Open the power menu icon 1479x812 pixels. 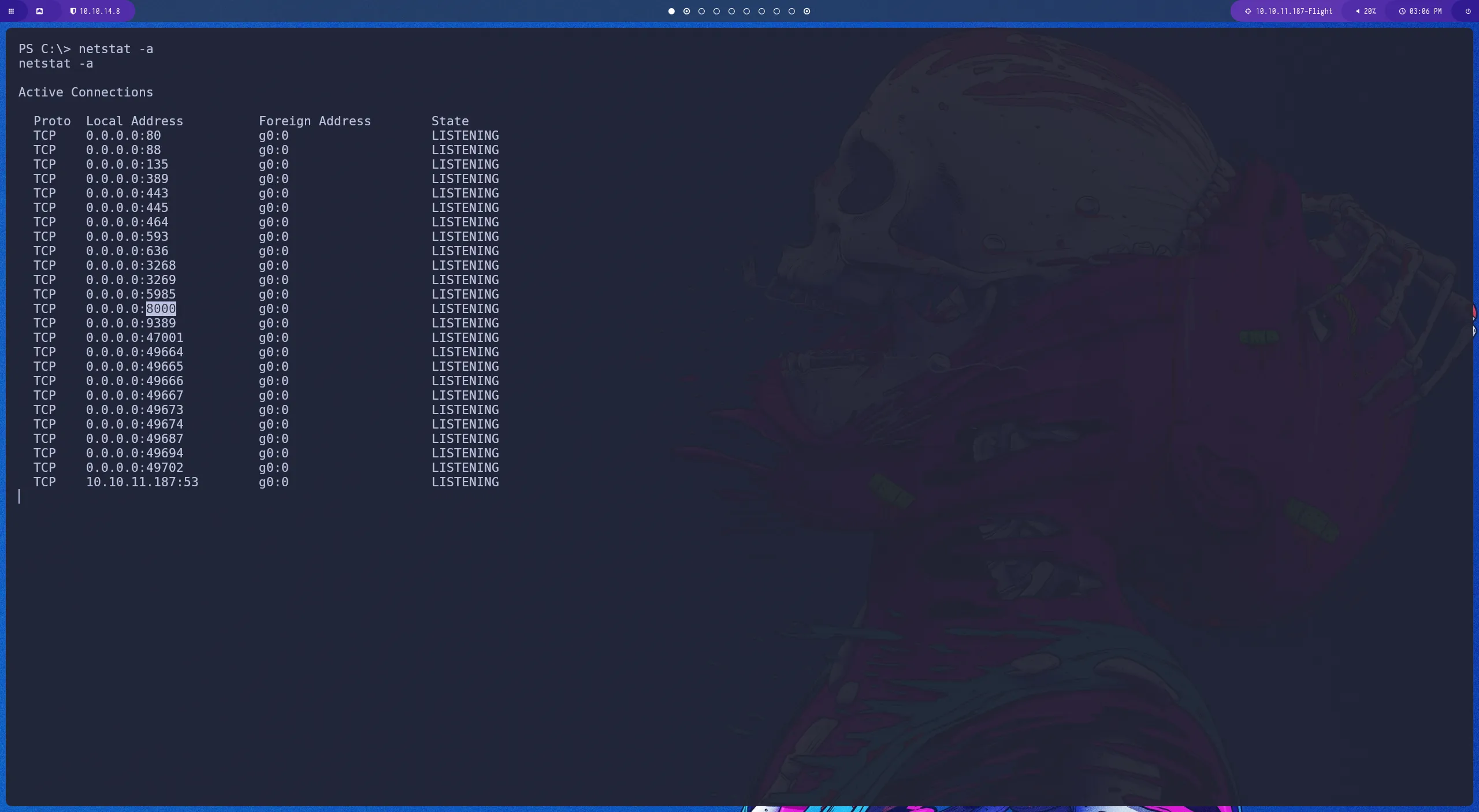pyautogui.click(x=1467, y=11)
